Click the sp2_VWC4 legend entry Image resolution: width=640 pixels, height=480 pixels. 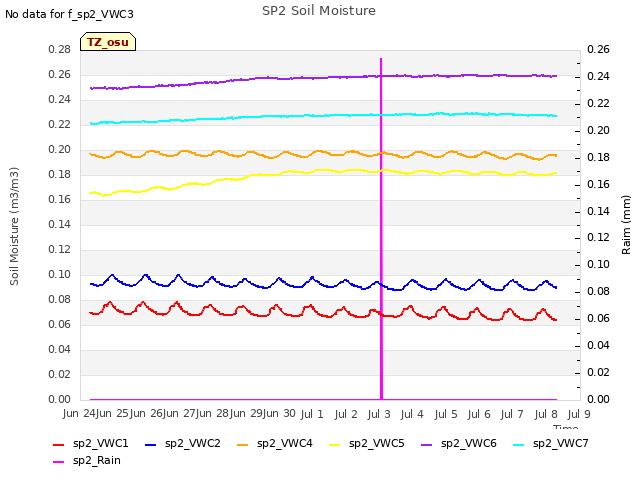click(275, 443)
